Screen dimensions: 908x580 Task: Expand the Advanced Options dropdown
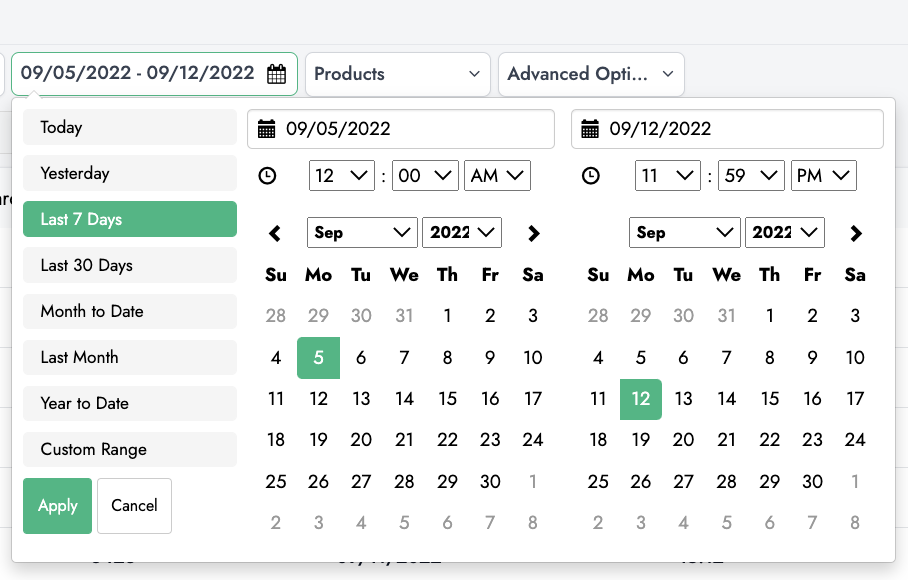[x=590, y=74]
